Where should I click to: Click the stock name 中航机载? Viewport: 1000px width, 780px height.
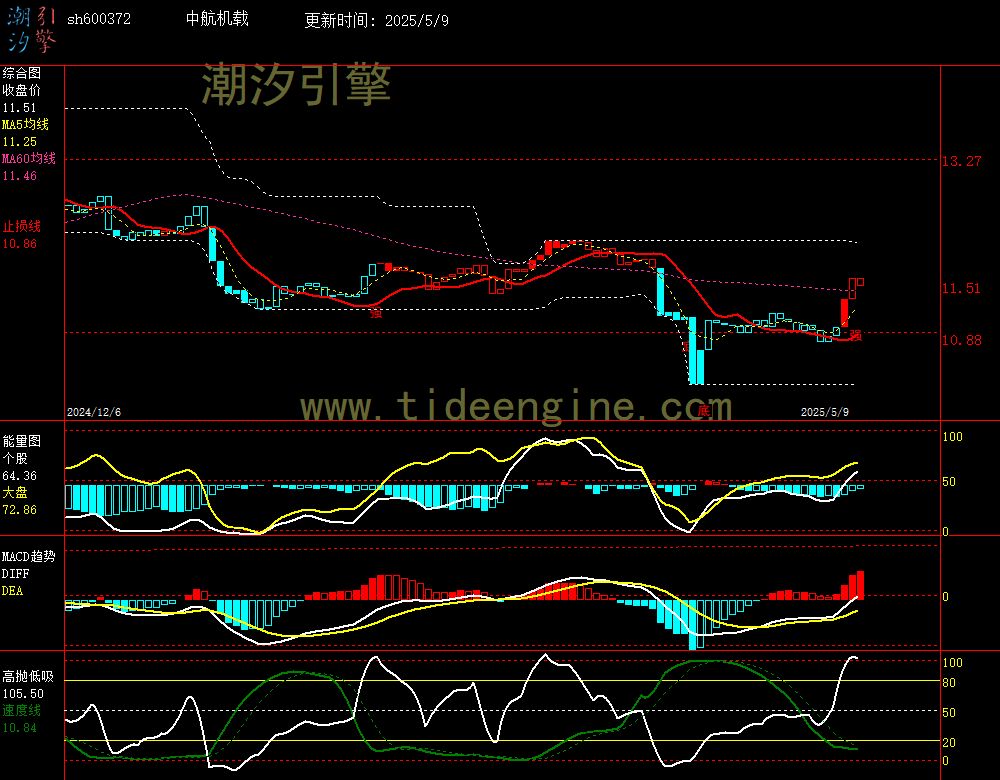[x=217, y=18]
